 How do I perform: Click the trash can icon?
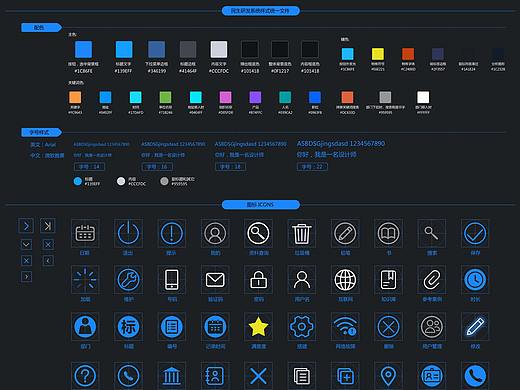[302, 233]
